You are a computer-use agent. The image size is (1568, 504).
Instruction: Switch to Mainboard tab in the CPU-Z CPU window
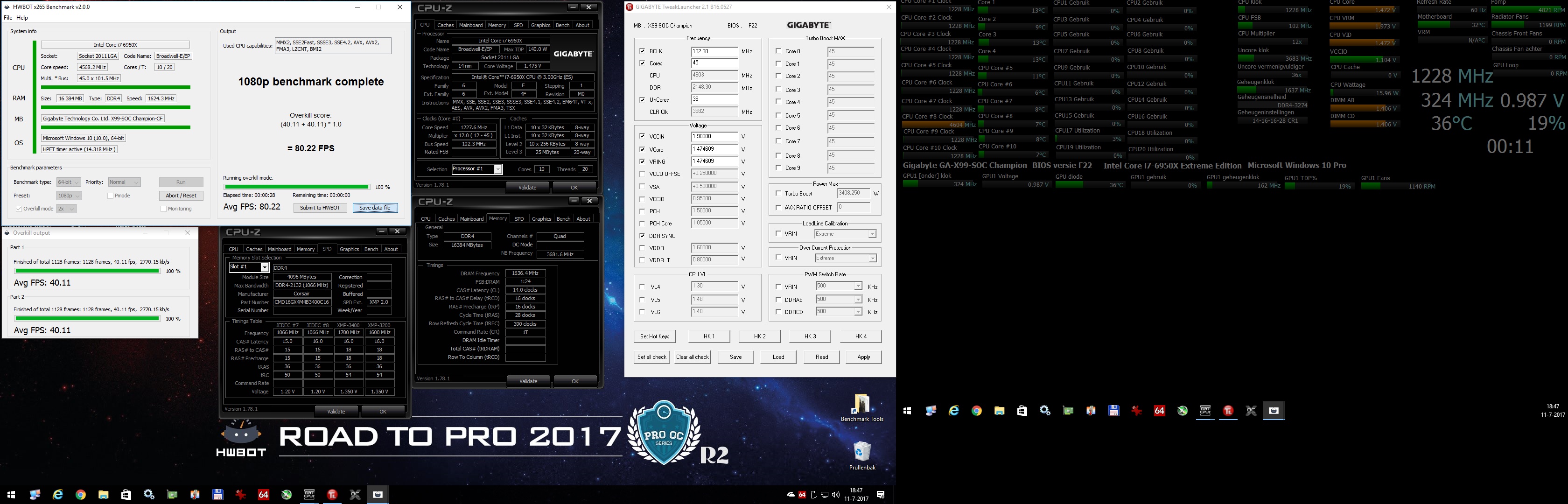pyautogui.click(x=470, y=25)
